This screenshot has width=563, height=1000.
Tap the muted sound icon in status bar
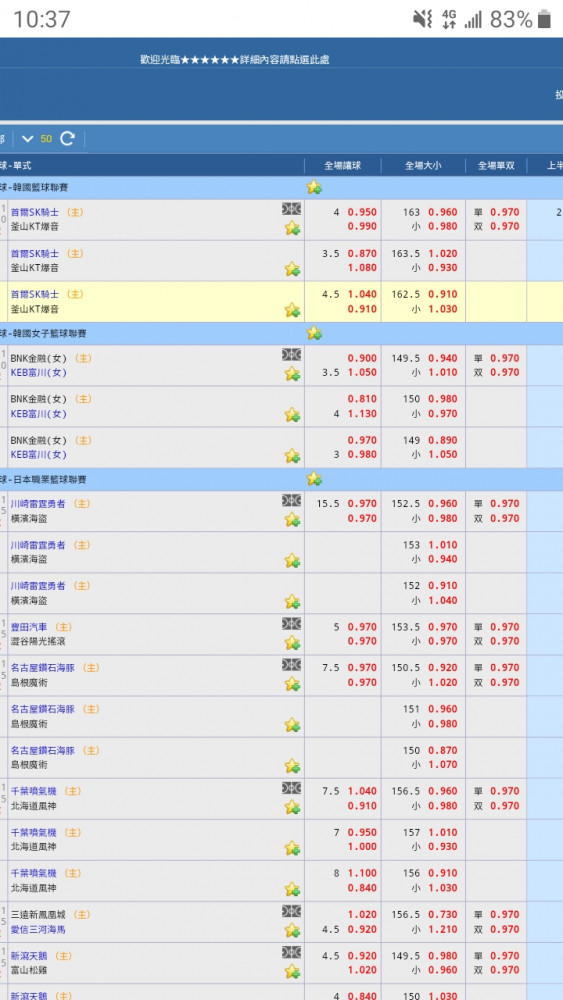click(x=423, y=19)
